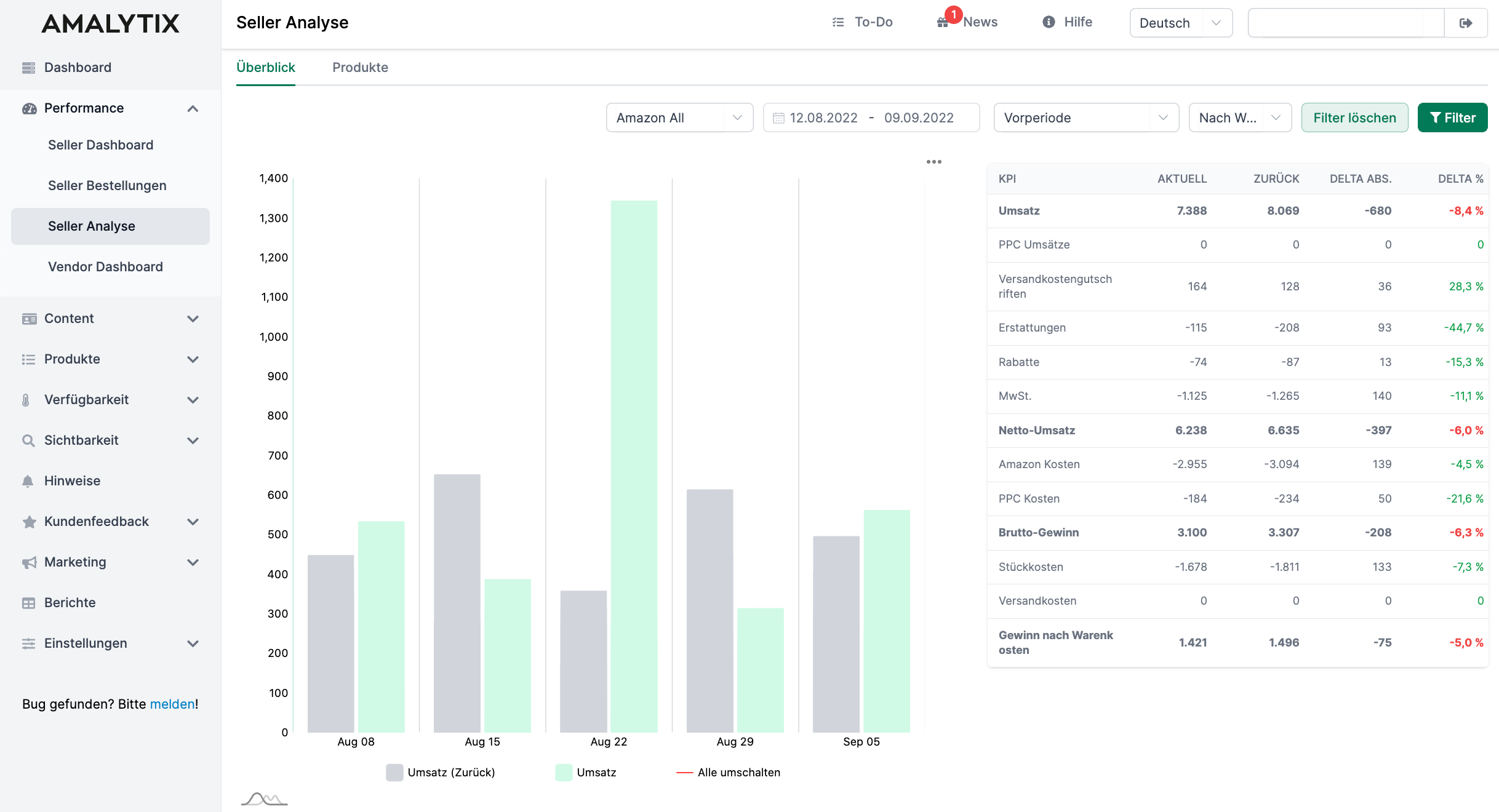Click the Filter löschen button
The image size is (1499, 812).
click(1354, 117)
